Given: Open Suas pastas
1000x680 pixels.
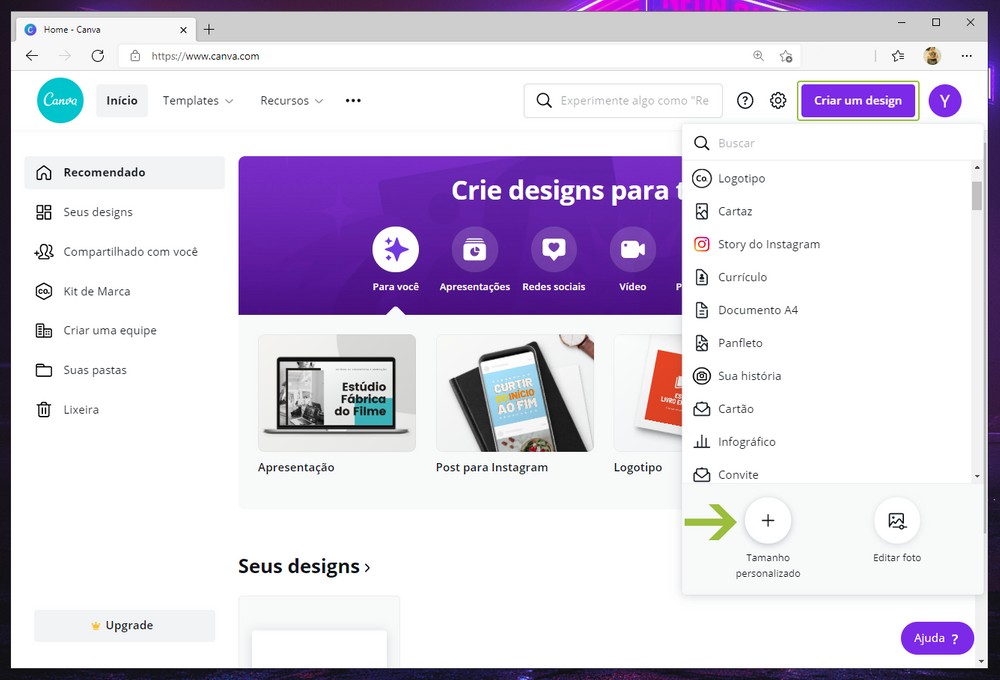Looking at the screenshot, I should 124,370.
